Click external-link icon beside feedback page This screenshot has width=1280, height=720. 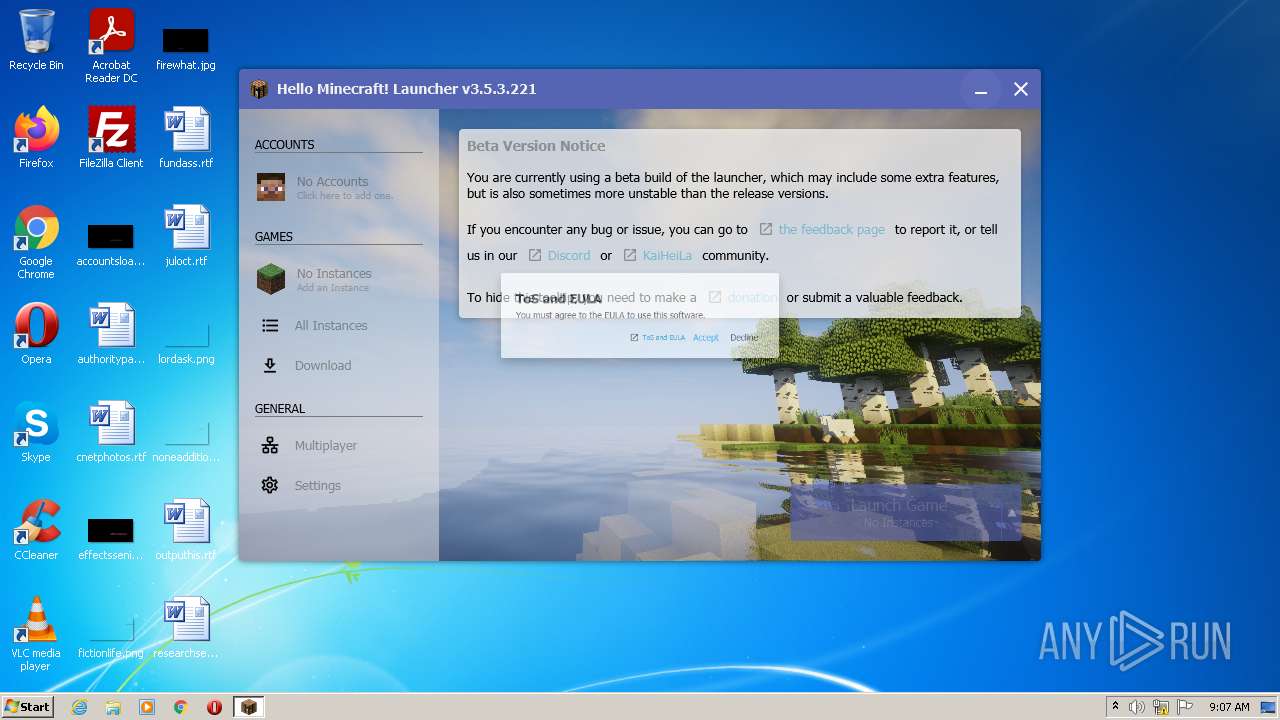[x=765, y=229]
